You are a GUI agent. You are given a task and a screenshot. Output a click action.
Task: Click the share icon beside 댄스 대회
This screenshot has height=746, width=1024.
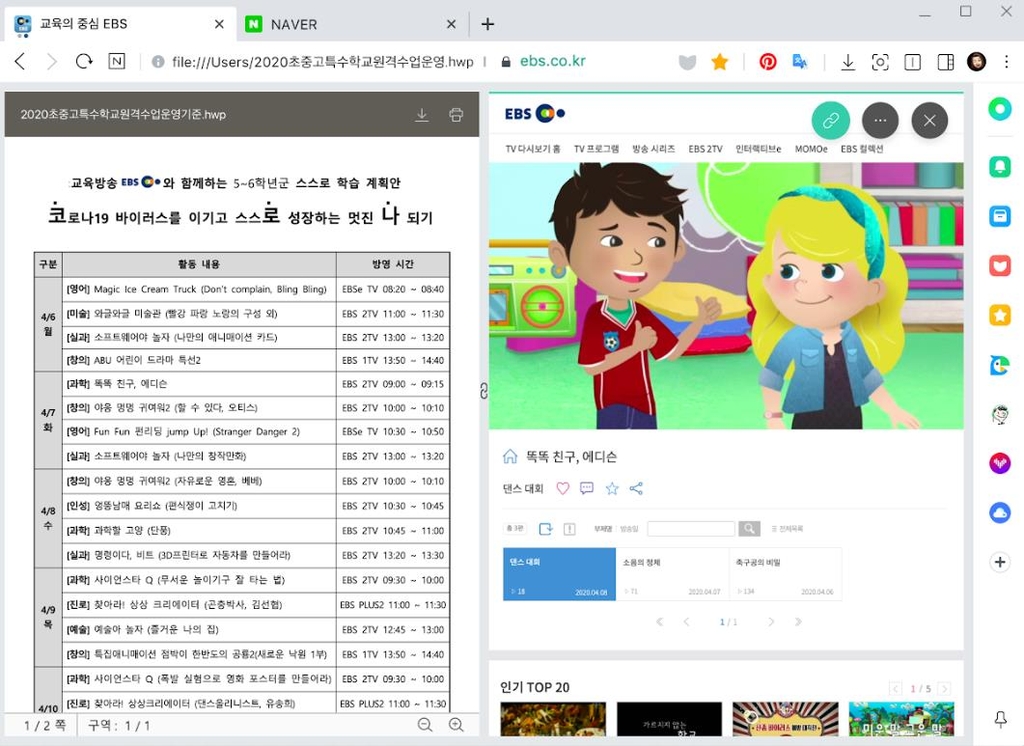(636, 489)
